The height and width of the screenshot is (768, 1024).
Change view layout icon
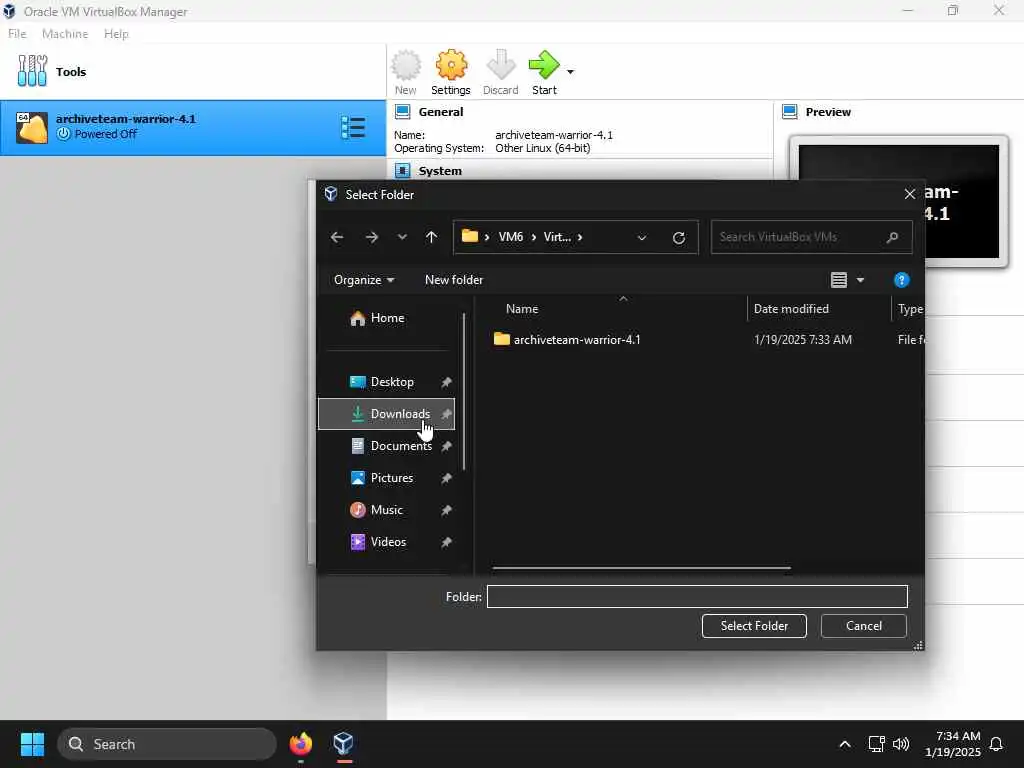[839, 280]
